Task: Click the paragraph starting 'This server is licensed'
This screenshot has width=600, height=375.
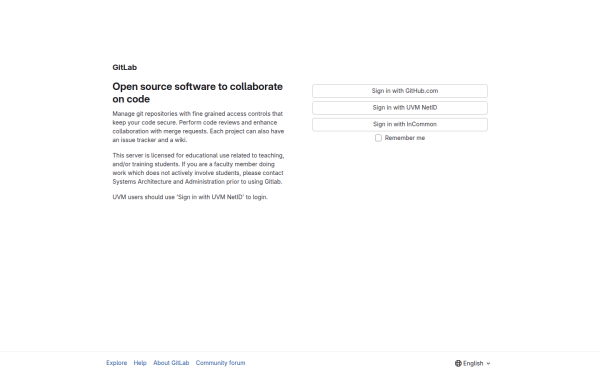Action: pyautogui.click(x=198, y=168)
